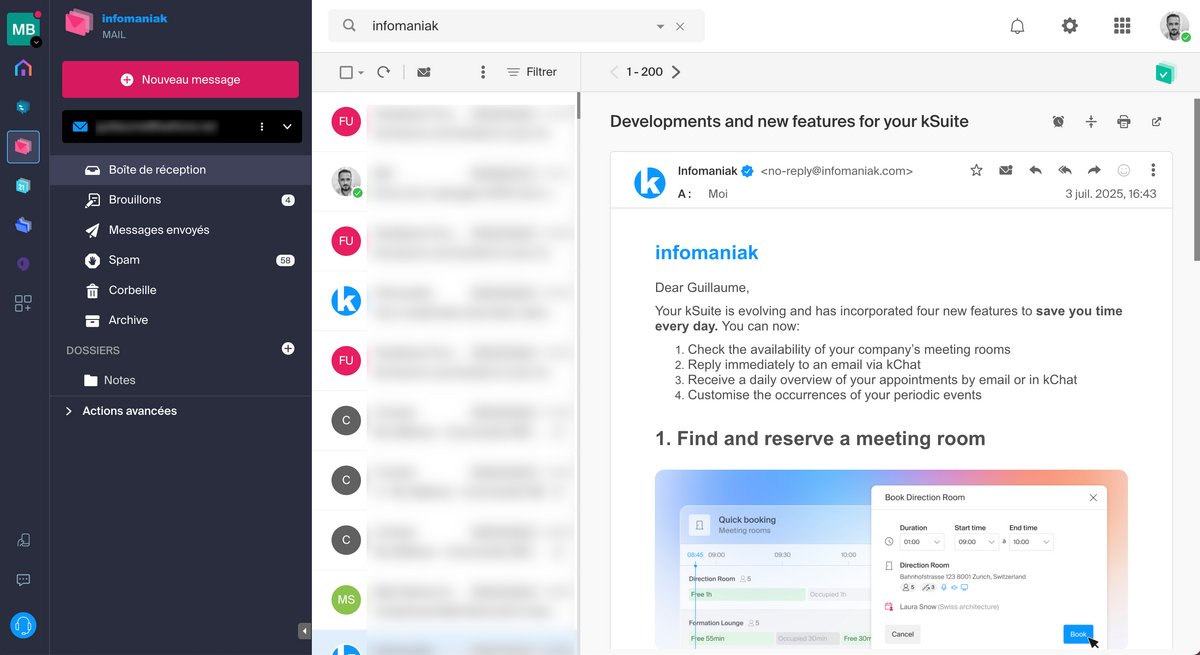Click the snooze alarm clock icon

[1058, 122]
